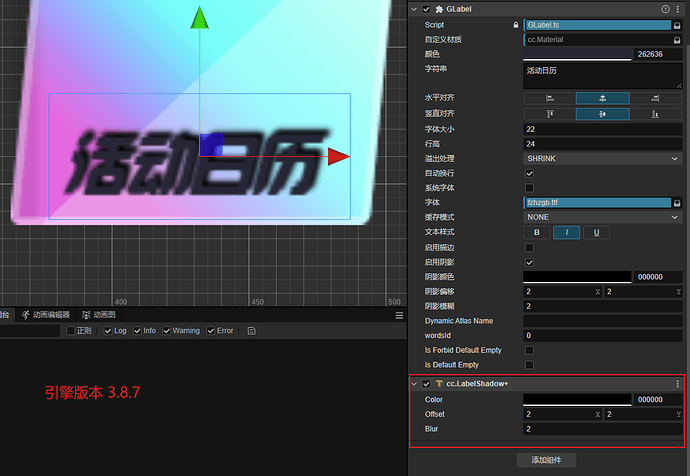
Task: Click the string text area
Action: [x=602, y=76]
